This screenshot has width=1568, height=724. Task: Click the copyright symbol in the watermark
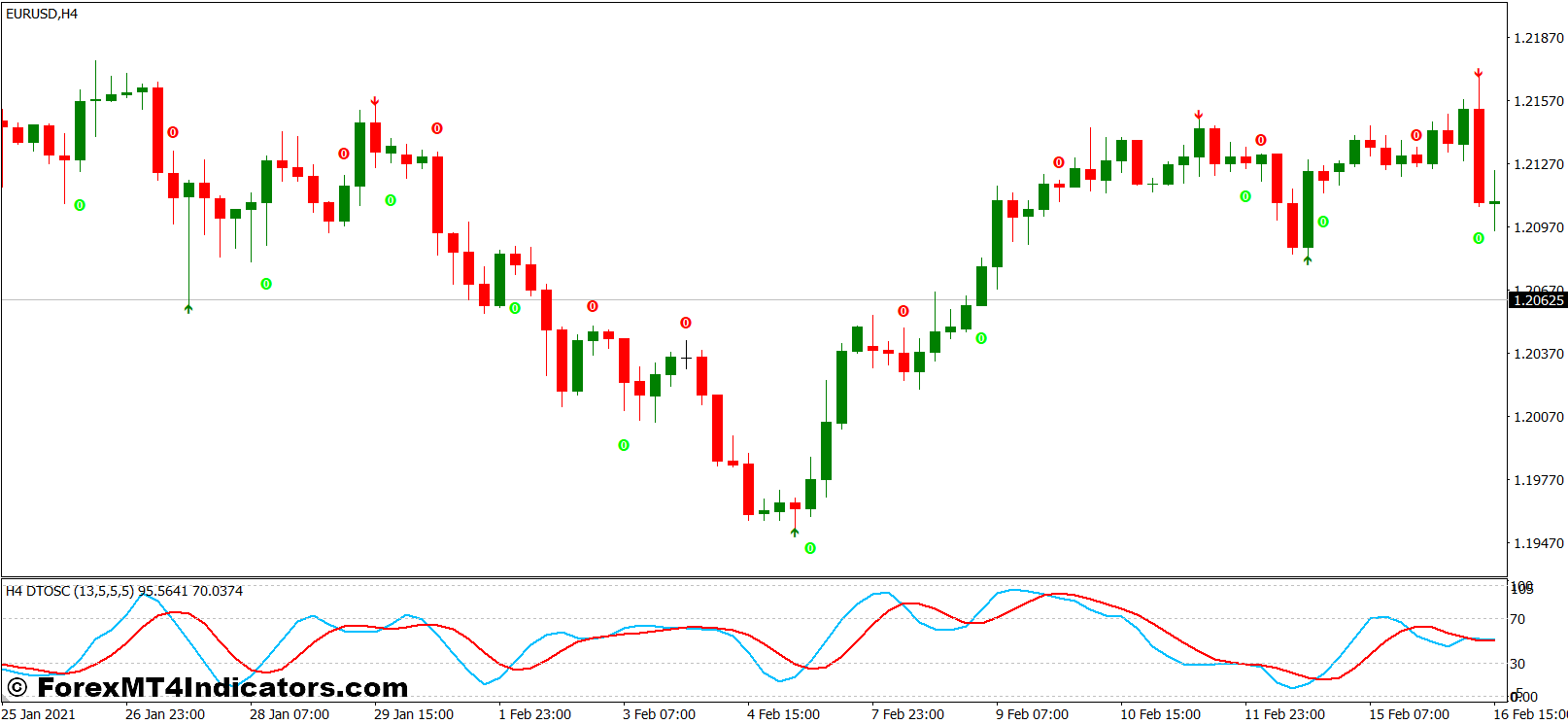point(17,688)
